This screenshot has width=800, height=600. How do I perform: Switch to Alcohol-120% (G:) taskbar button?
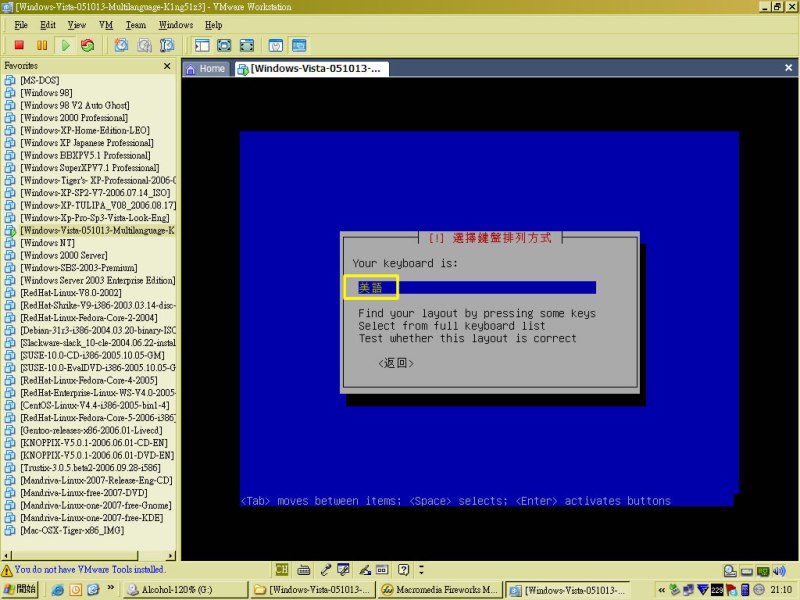click(185, 590)
